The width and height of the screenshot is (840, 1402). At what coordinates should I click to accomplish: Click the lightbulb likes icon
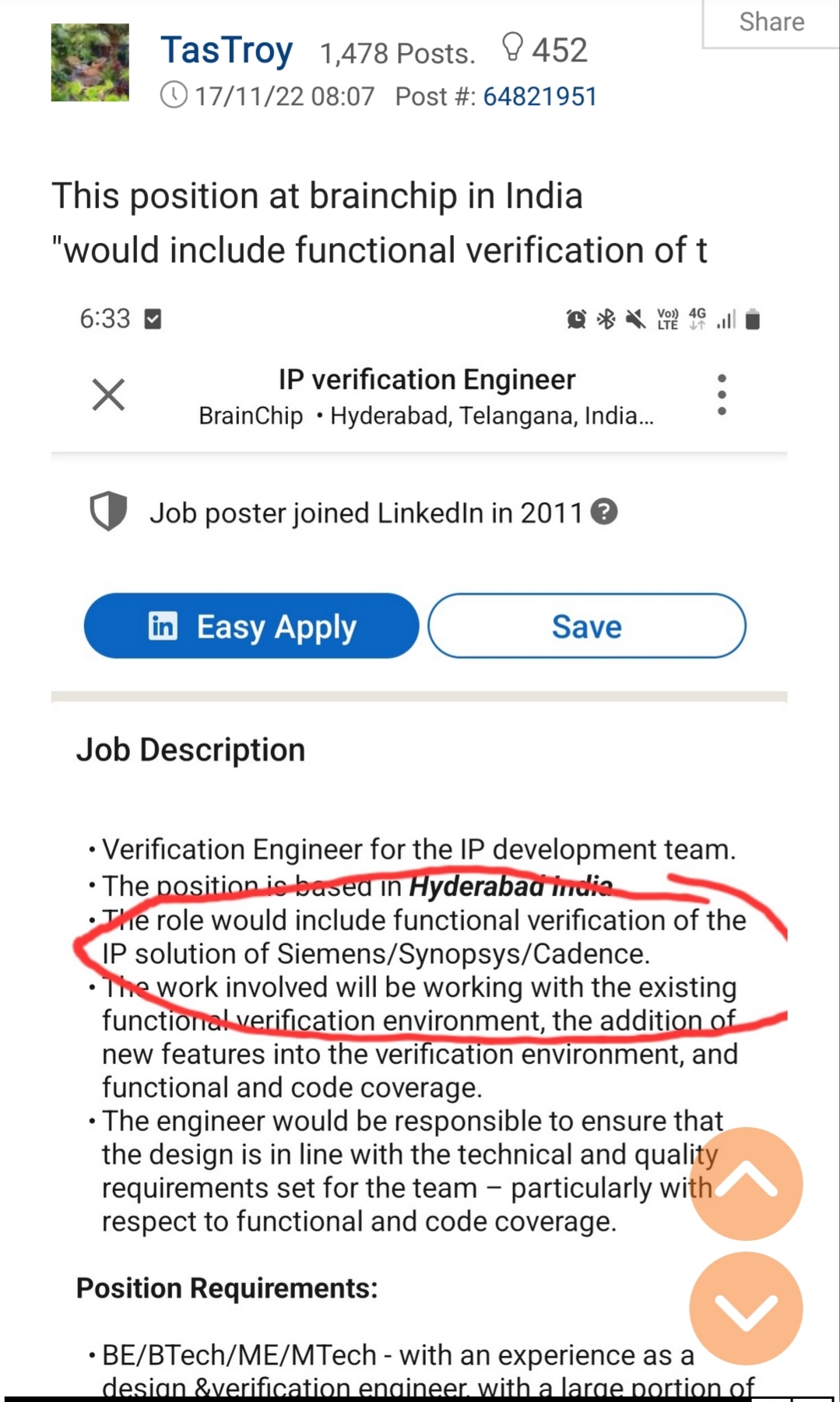click(x=512, y=47)
